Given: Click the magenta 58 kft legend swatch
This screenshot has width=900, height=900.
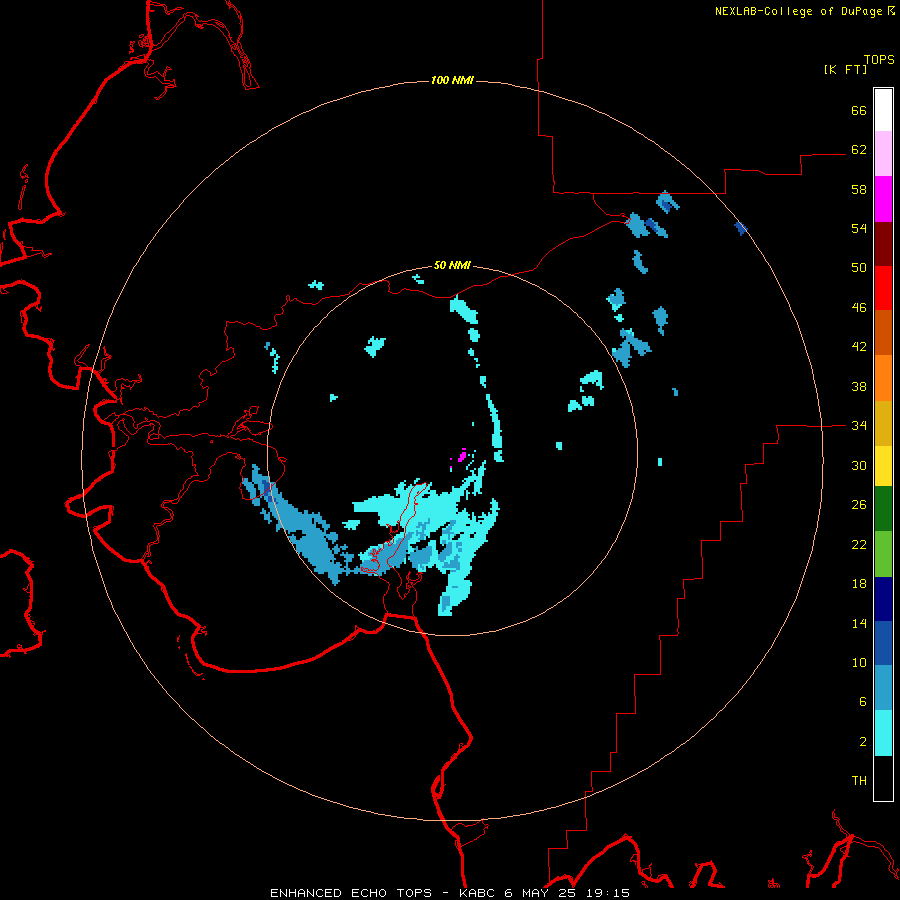Looking at the screenshot, I should point(883,199).
